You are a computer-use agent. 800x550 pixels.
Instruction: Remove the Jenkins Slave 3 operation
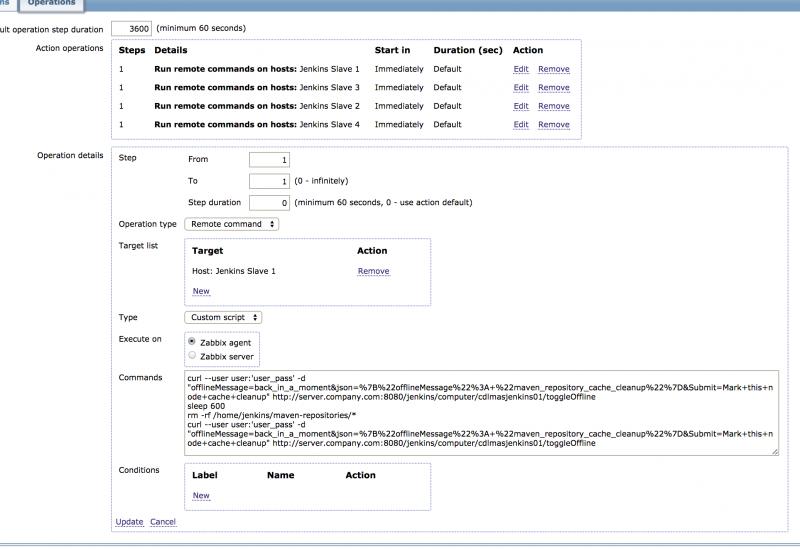[x=553, y=88]
